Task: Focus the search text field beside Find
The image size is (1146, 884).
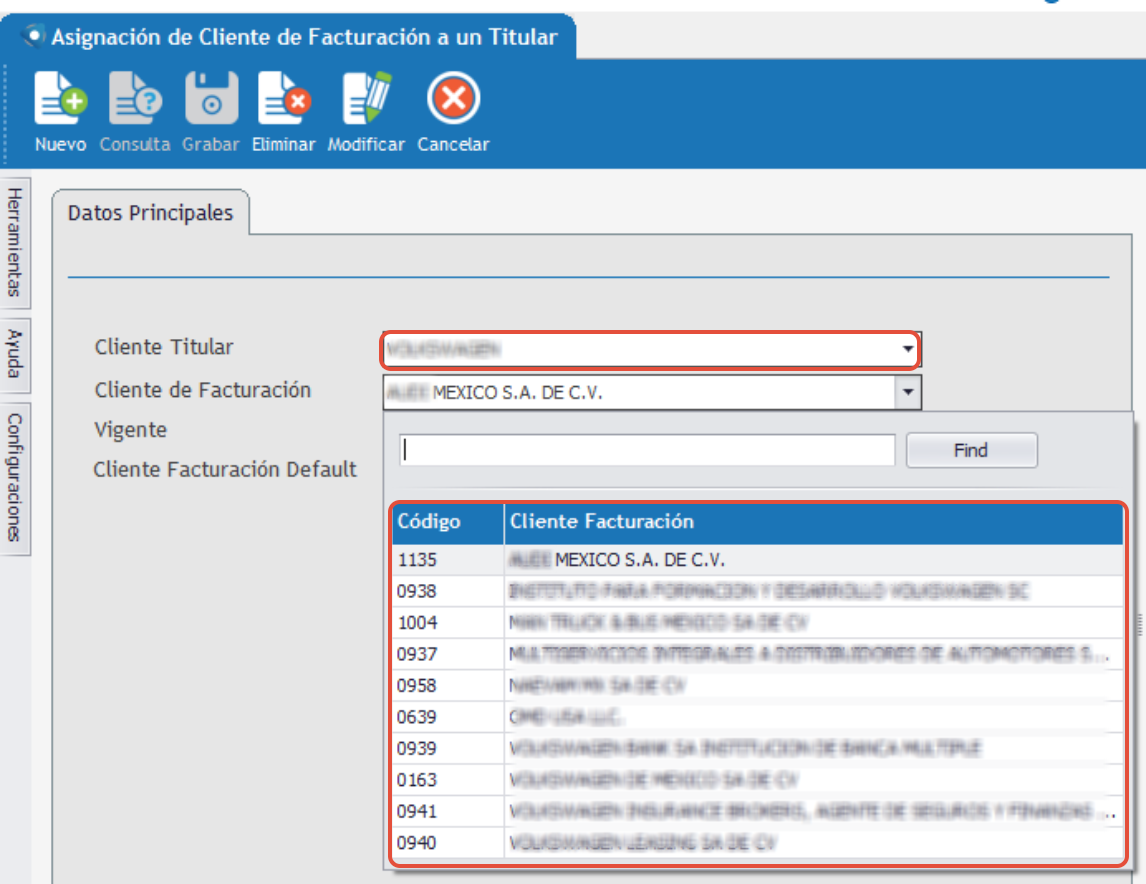Action: click(x=647, y=450)
